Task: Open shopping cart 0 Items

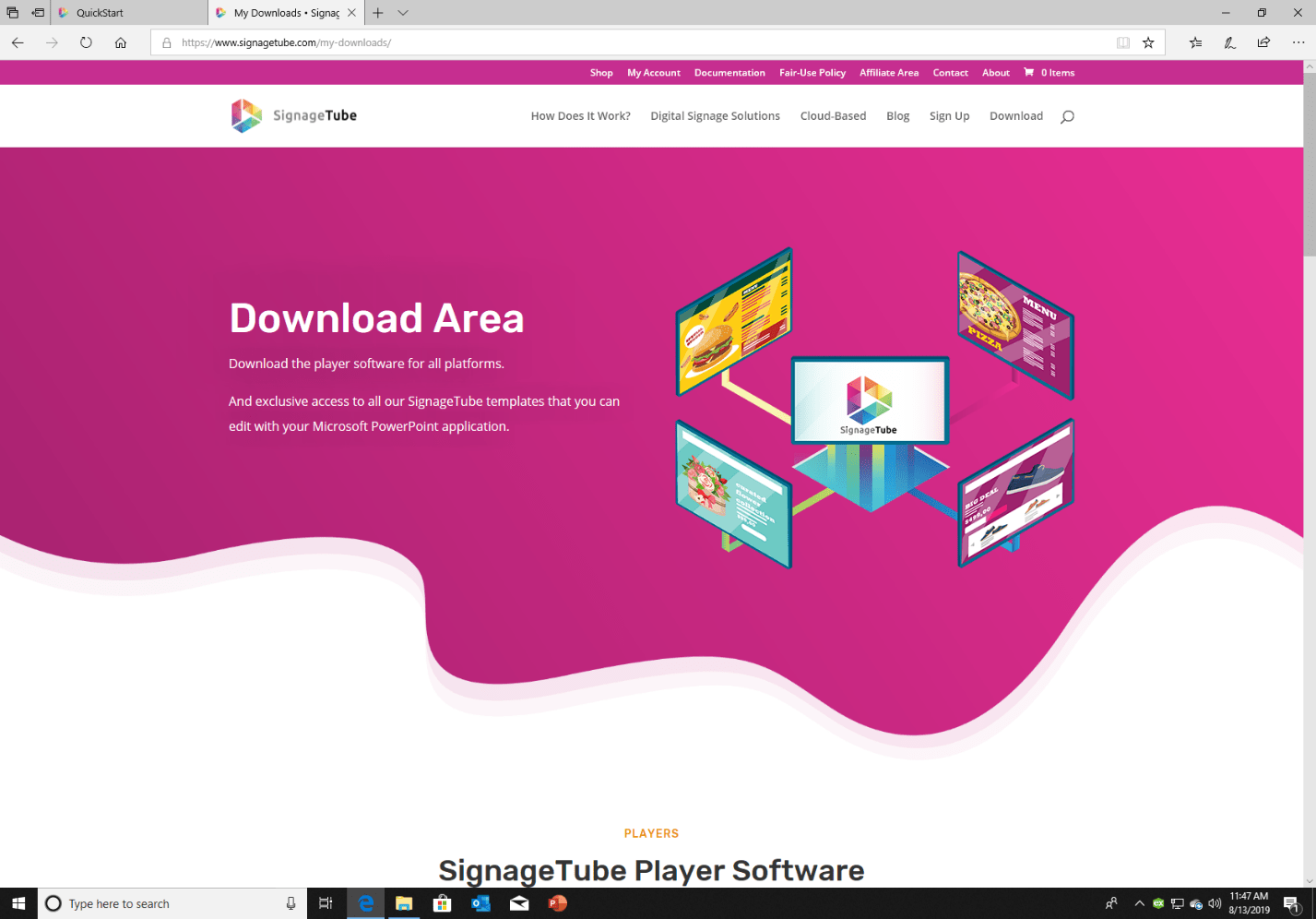Action: tap(1049, 73)
